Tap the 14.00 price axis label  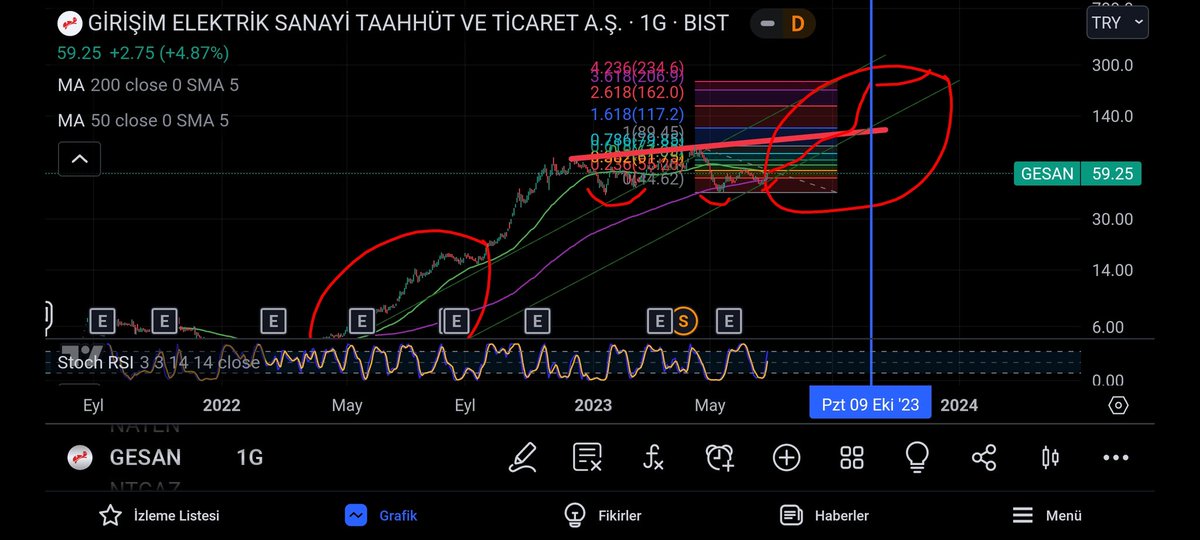(1113, 270)
